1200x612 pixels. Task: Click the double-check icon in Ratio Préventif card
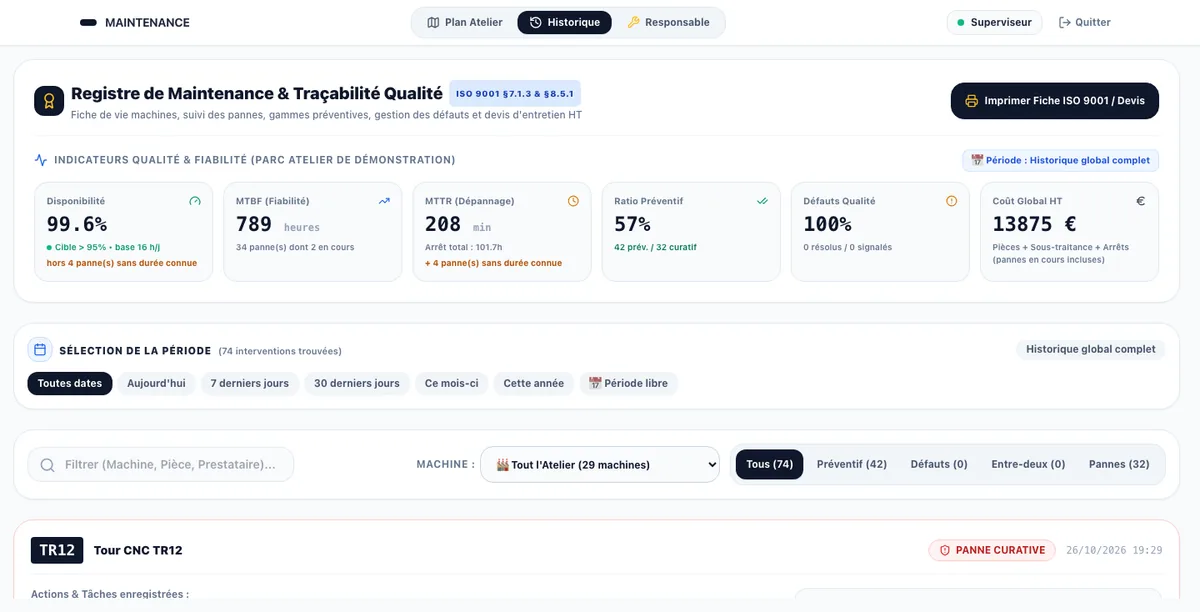click(762, 201)
